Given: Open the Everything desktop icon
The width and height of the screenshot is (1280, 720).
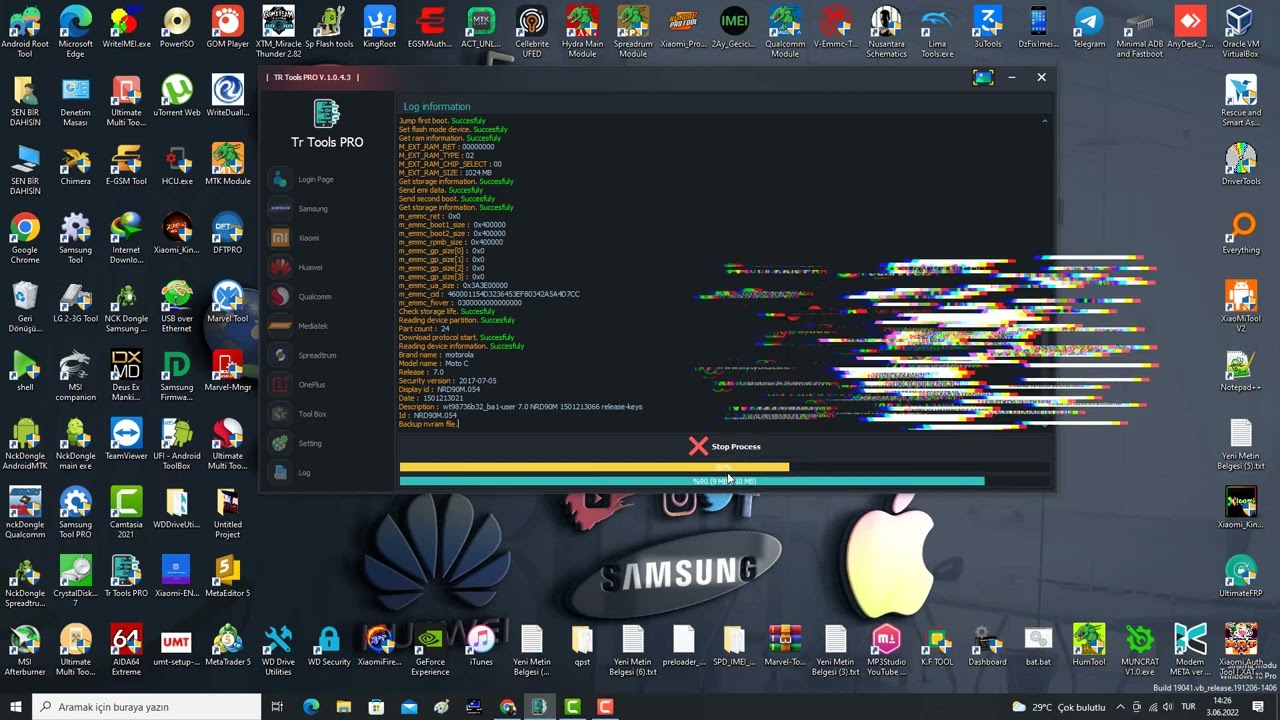Looking at the screenshot, I should pyautogui.click(x=1241, y=234).
